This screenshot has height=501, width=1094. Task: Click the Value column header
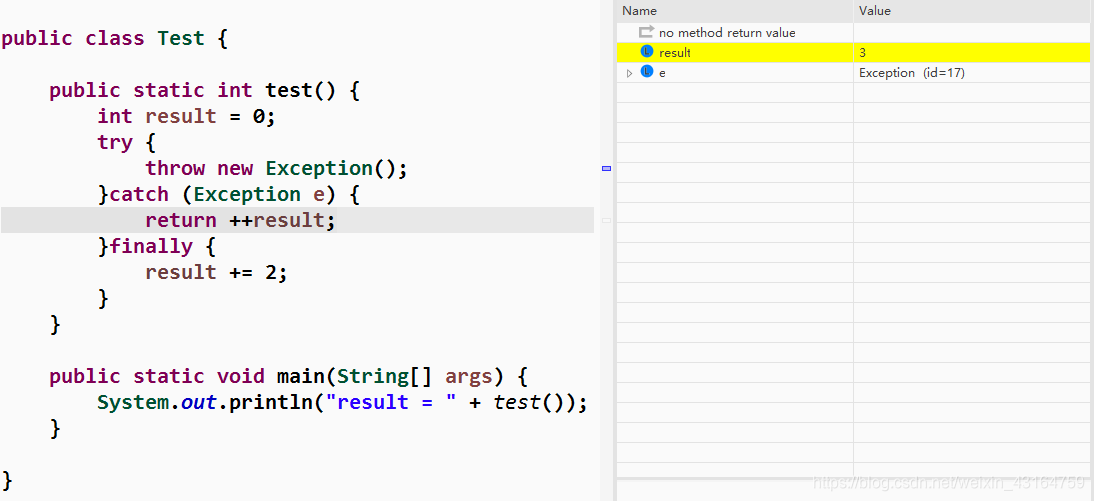[x=973, y=11]
